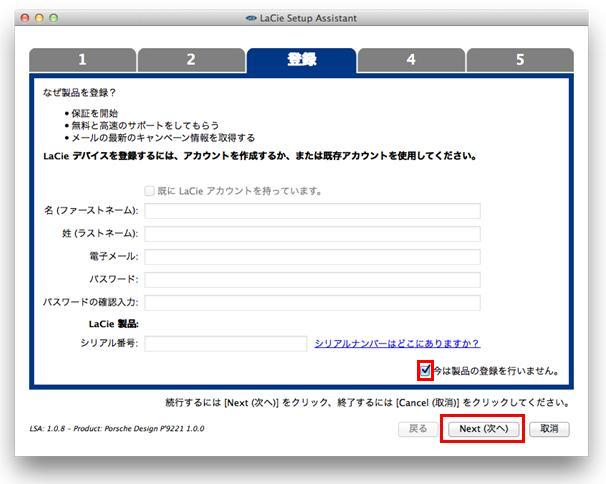Click the LSA version text at bottom

[x=117, y=428]
